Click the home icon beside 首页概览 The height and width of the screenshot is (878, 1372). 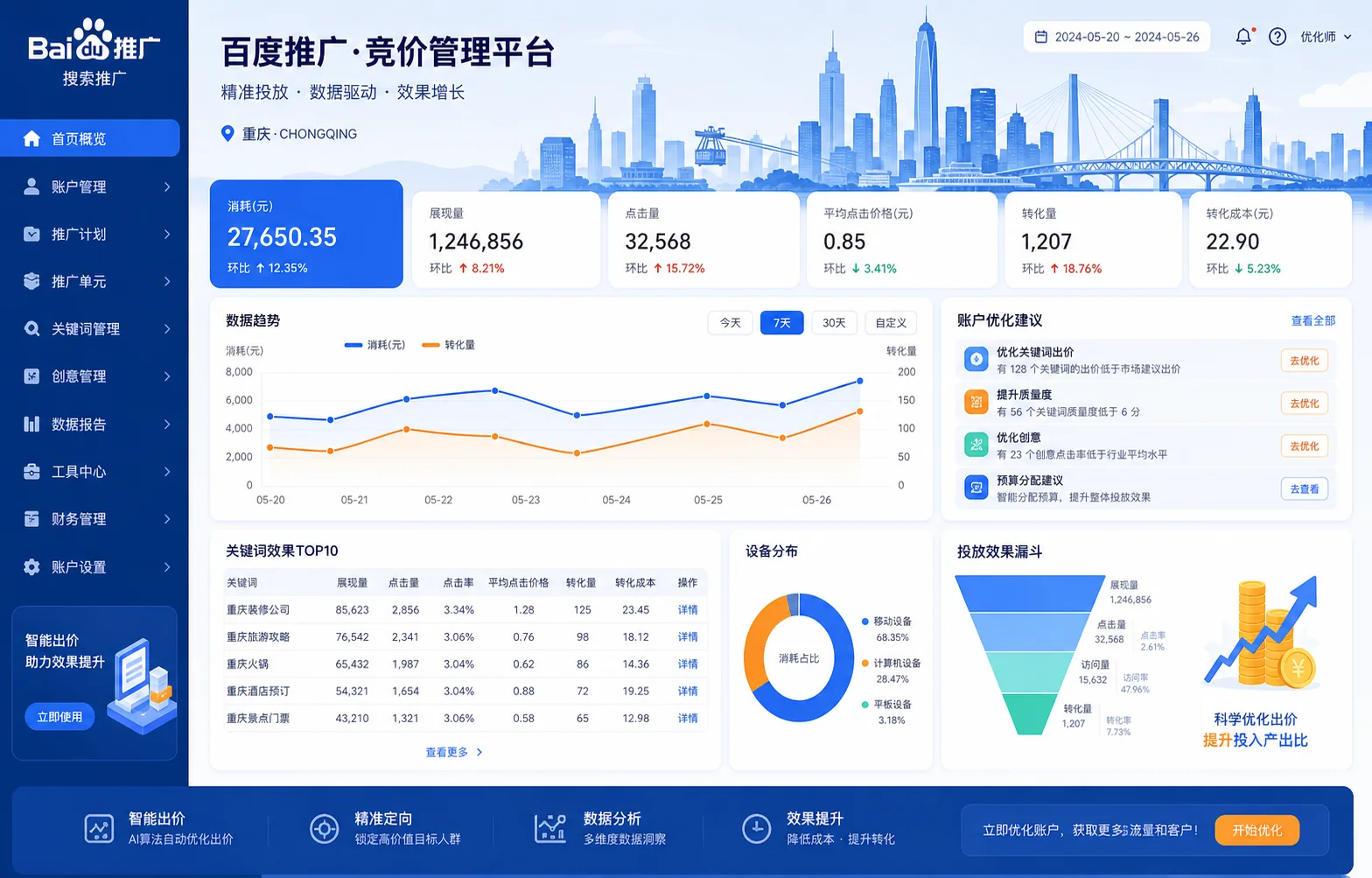[x=31, y=138]
